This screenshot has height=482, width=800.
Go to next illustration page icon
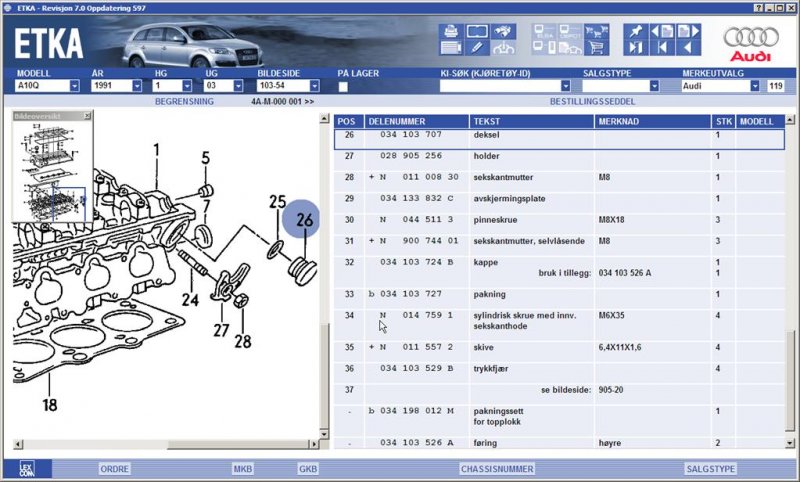pos(688,32)
